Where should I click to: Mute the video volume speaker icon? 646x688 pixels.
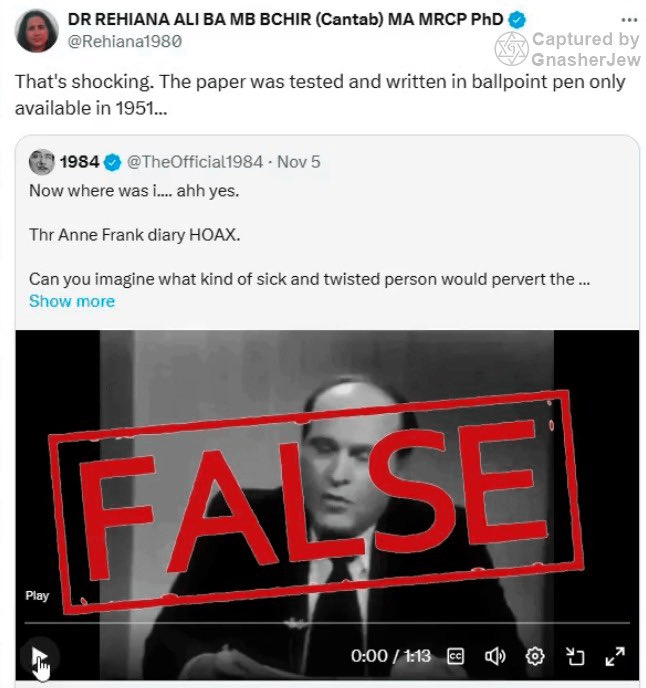(x=495, y=656)
